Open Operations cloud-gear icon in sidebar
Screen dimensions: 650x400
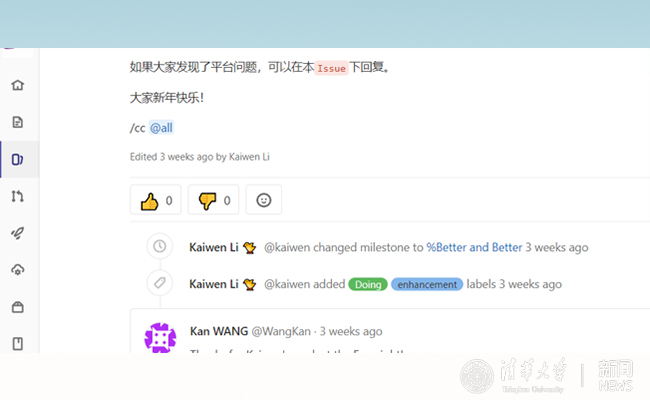(17, 270)
